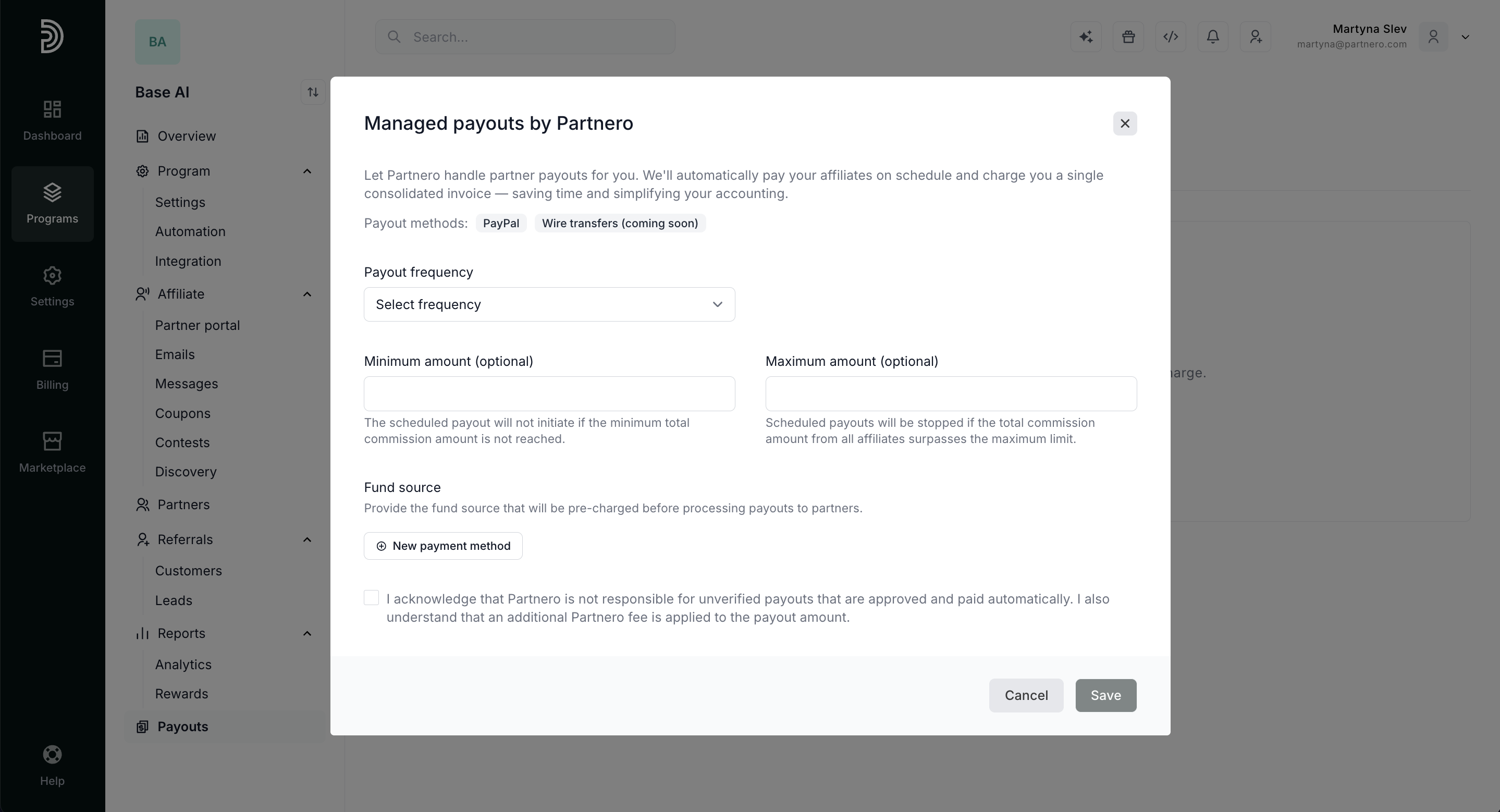Click the add user icon in header
This screenshot has height=812, width=1500.
click(1256, 37)
